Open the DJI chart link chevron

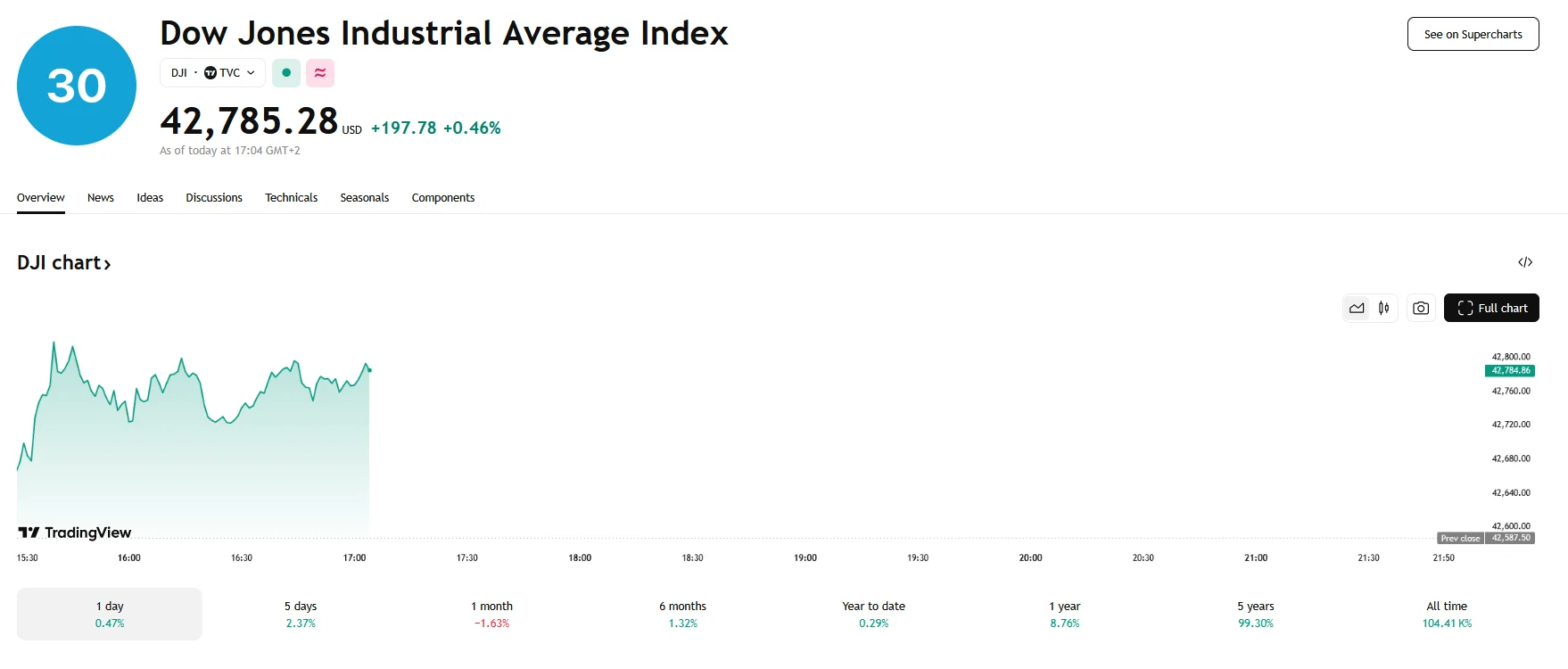(x=108, y=263)
